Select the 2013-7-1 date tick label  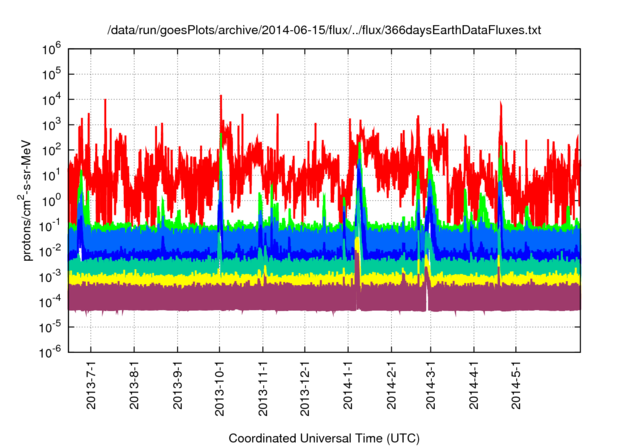point(91,385)
